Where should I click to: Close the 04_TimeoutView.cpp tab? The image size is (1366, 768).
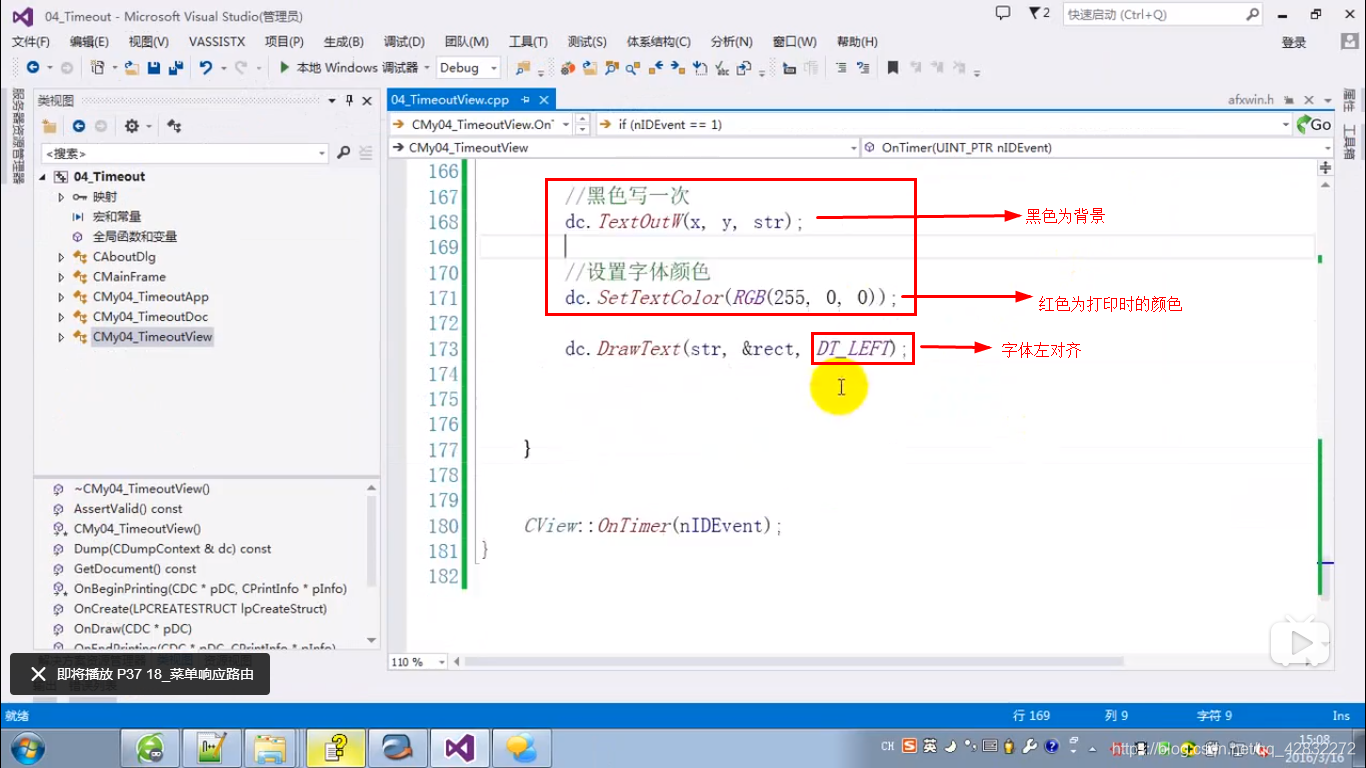(546, 100)
